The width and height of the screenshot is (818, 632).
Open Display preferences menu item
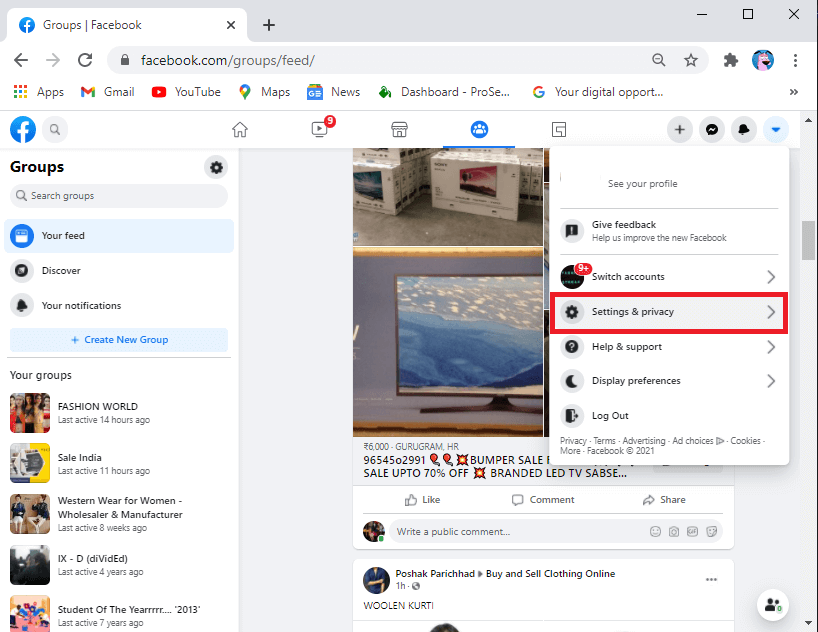point(668,381)
